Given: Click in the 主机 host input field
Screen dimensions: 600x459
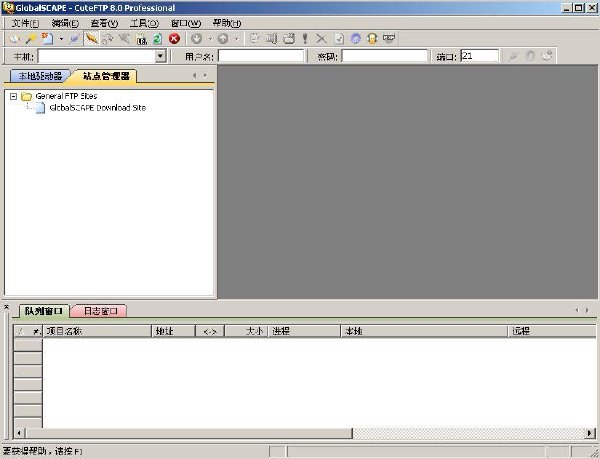Looking at the screenshot, I should pyautogui.click(x=96, y=56).
